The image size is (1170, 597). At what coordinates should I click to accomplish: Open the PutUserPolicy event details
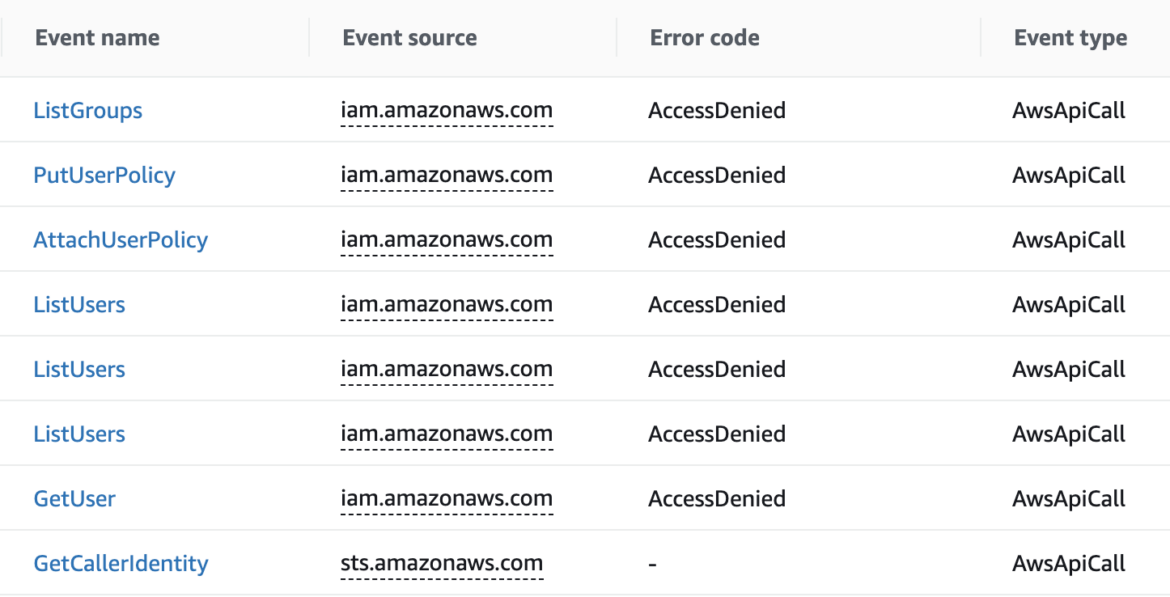click(104, 175)
